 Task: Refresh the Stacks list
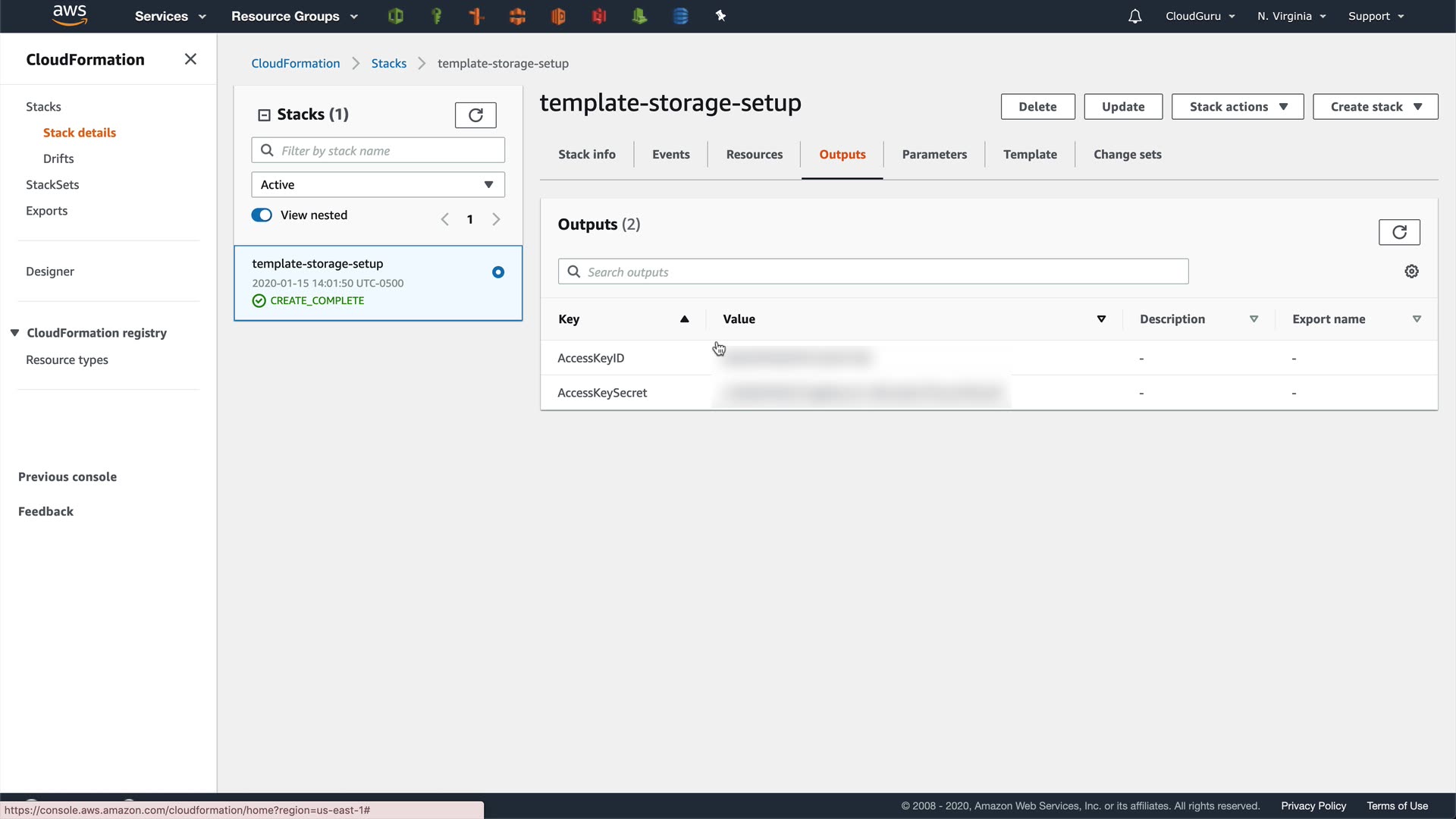point(475,115)
